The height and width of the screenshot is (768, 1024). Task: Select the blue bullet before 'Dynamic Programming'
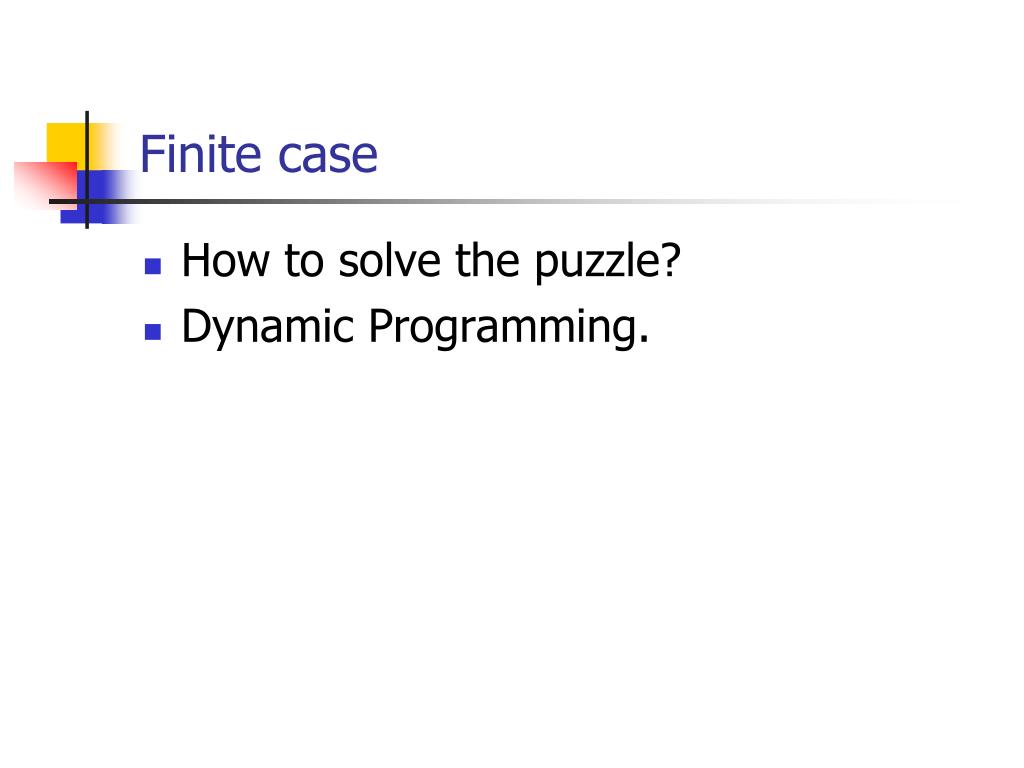(x=153, y=332)
